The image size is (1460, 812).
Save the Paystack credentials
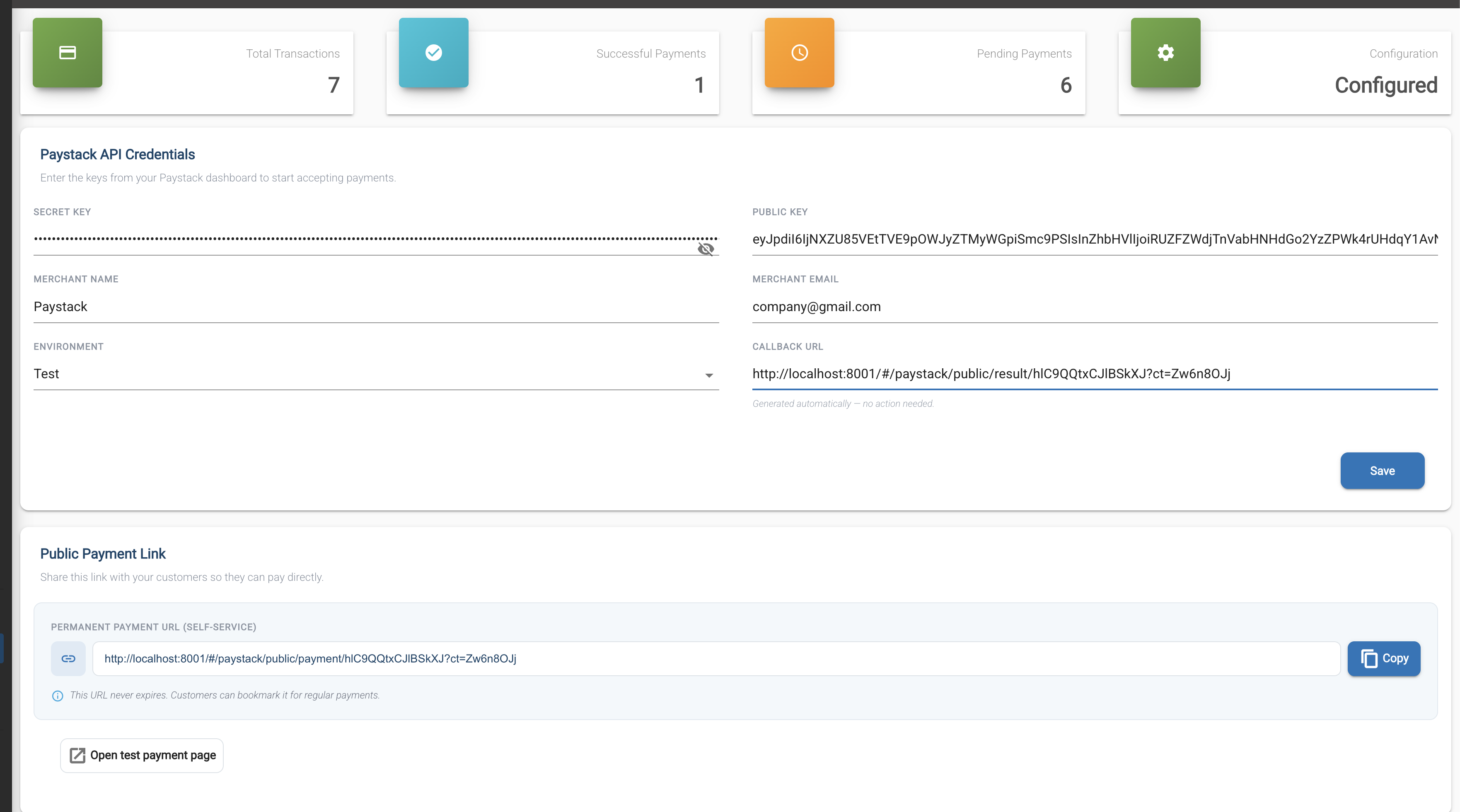tap(1382, 470)
